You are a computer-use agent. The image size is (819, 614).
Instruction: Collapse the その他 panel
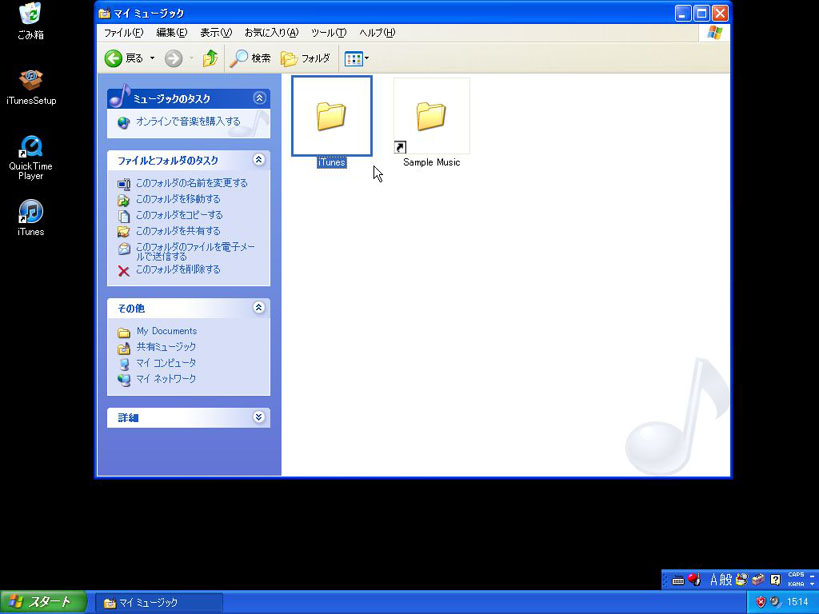point(259,308)
